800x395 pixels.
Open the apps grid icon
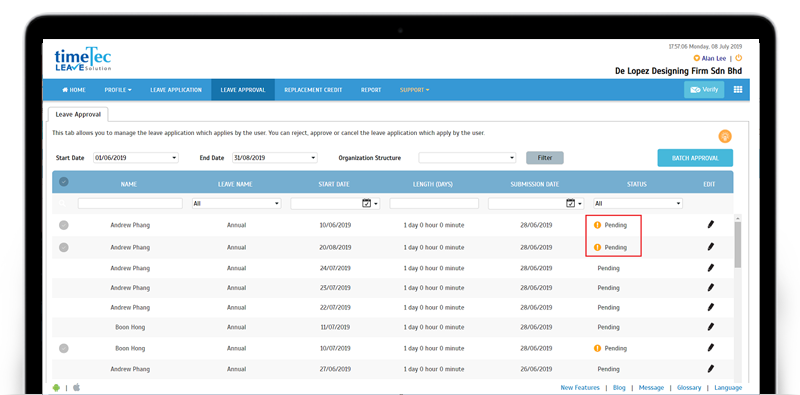738,89
